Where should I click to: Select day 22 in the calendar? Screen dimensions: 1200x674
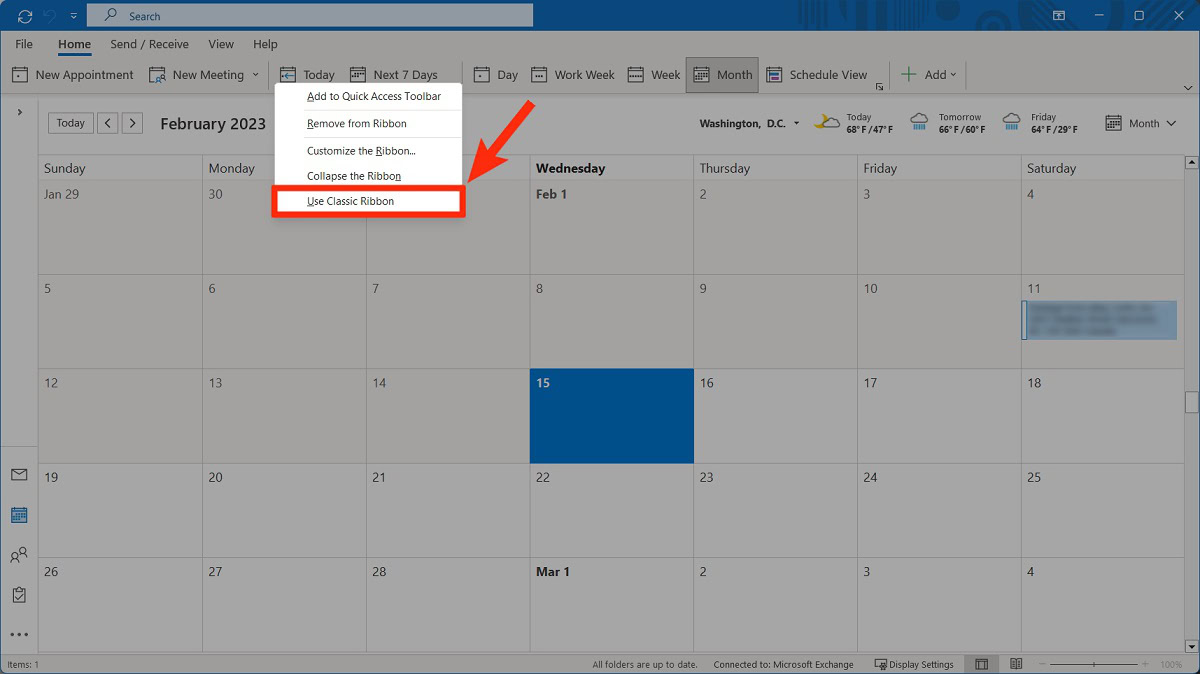pyautogui.click(x=612, y=510)
